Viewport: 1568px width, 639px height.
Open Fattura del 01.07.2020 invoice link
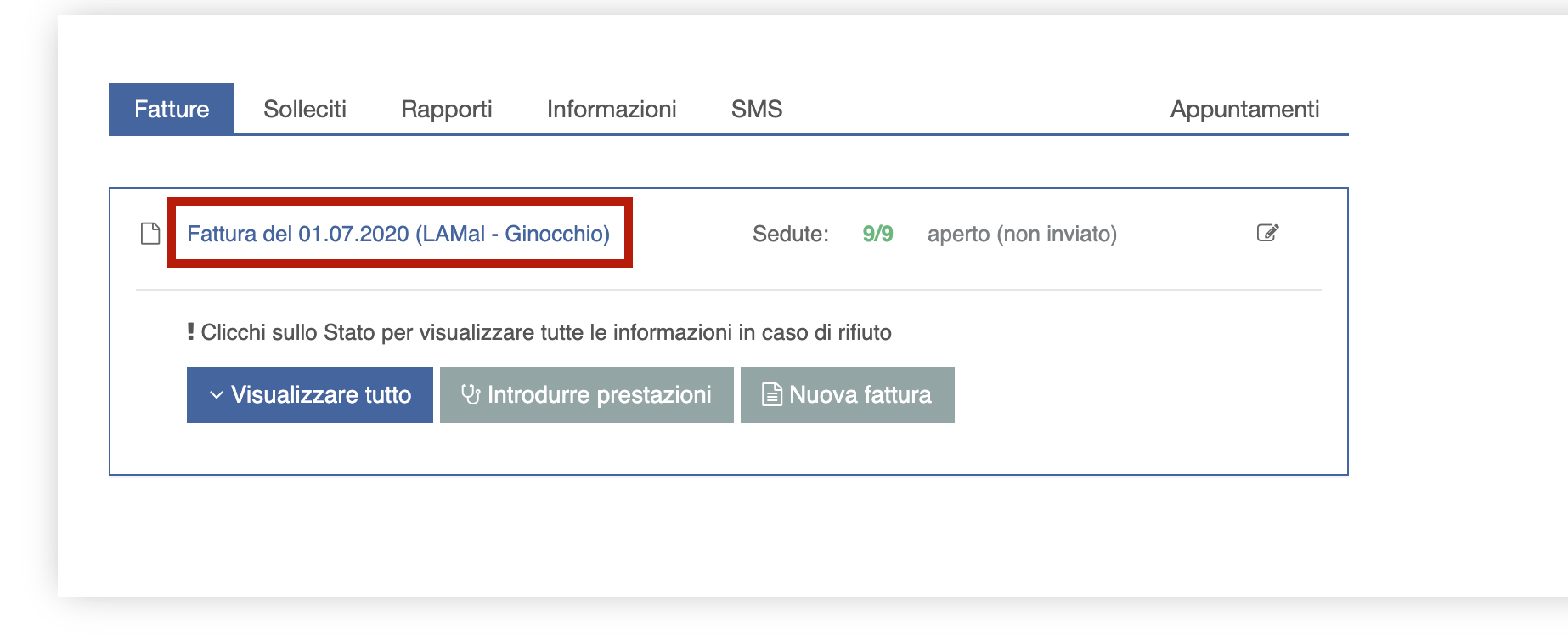(398, 234)
